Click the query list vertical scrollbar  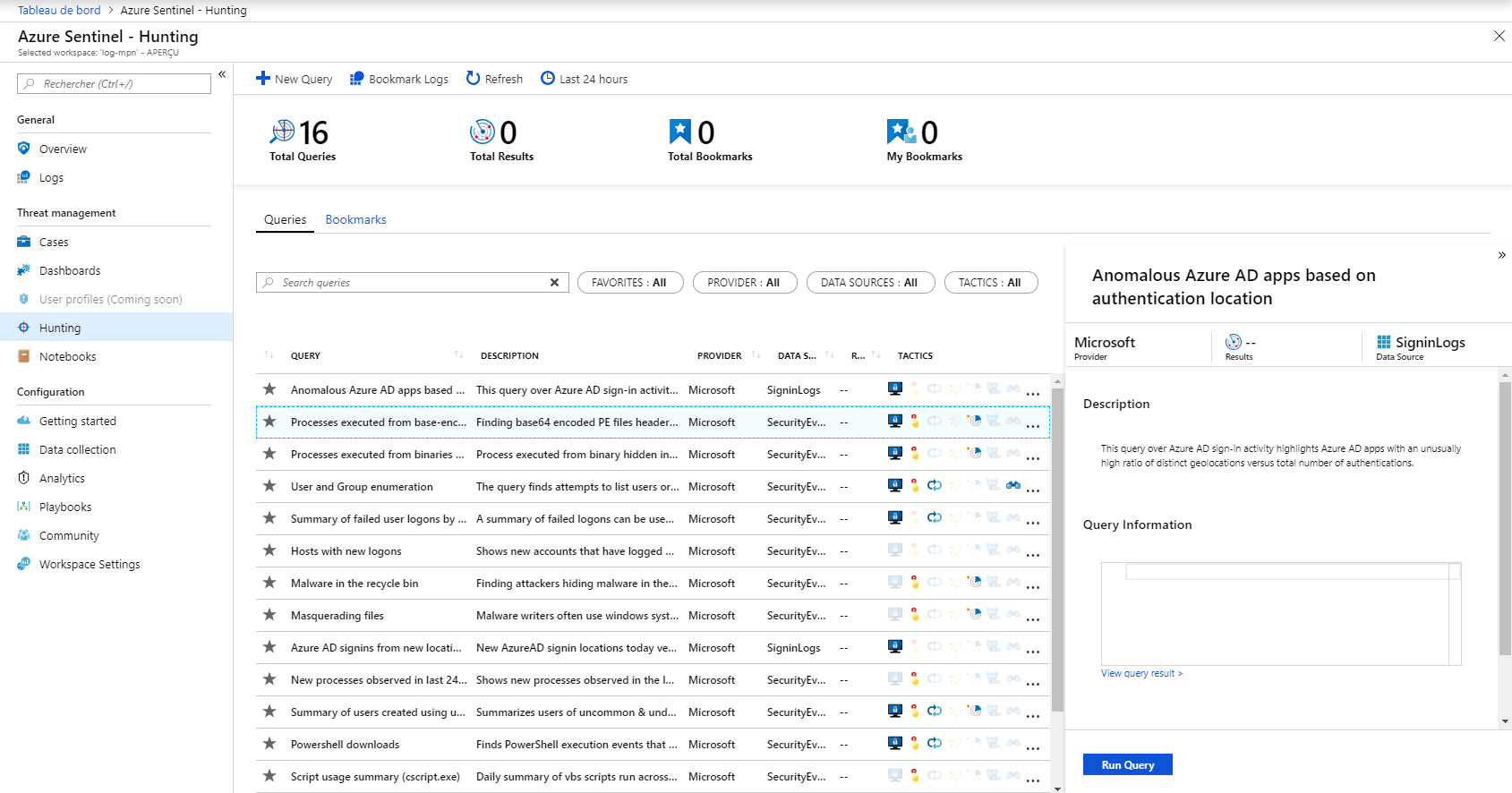[x=1057, y=548]
